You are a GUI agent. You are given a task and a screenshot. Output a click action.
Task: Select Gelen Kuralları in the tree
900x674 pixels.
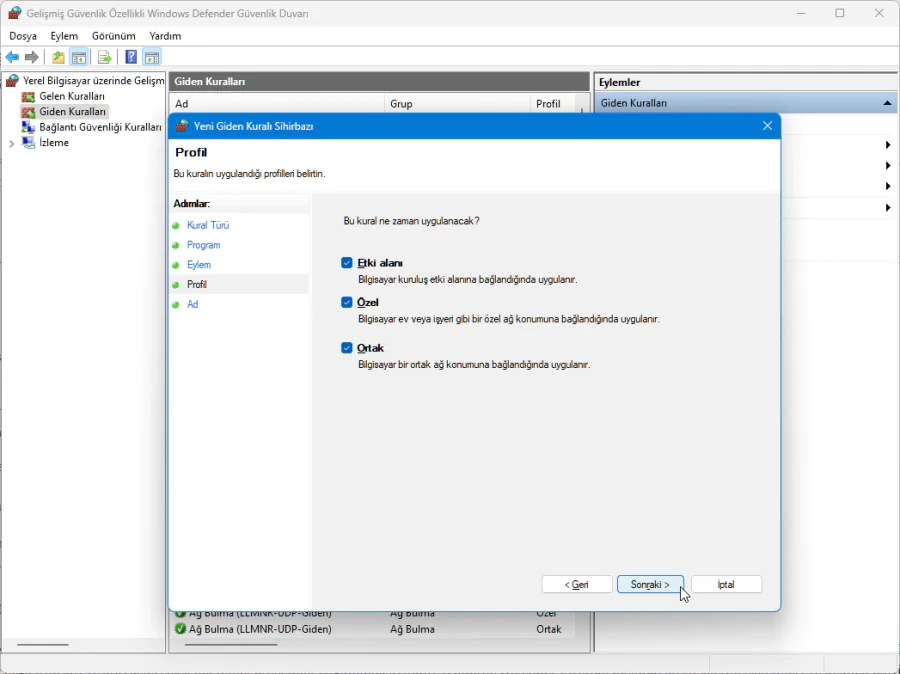pyautogui.click(x=72, y=96)
